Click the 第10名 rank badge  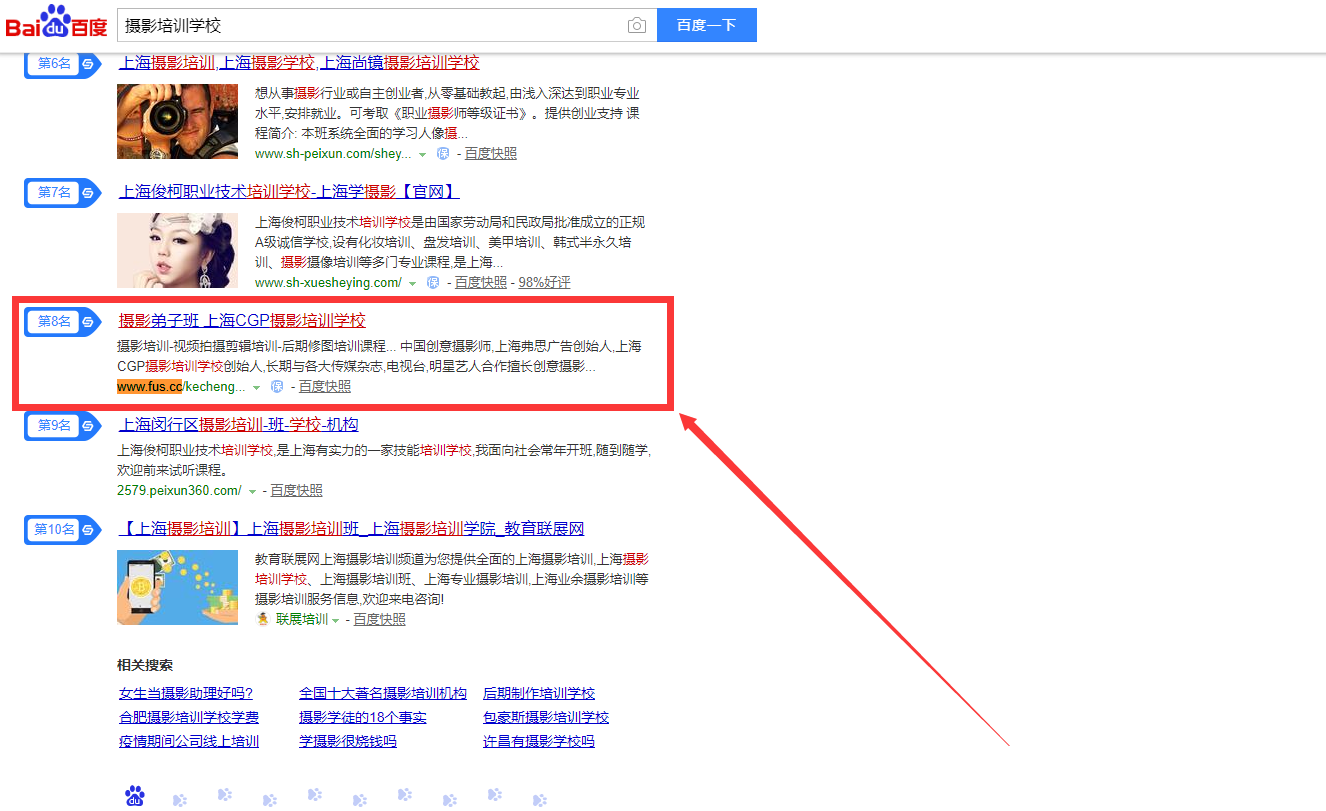click(x=62, y=529)
